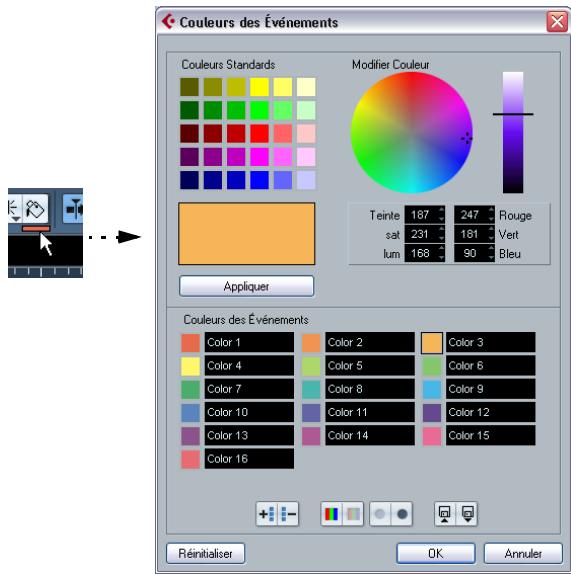Select the yellow swatch next to Color 4
Image resolution: width=571 pixels, height=574 pixels.
click(x=190, y=366)
